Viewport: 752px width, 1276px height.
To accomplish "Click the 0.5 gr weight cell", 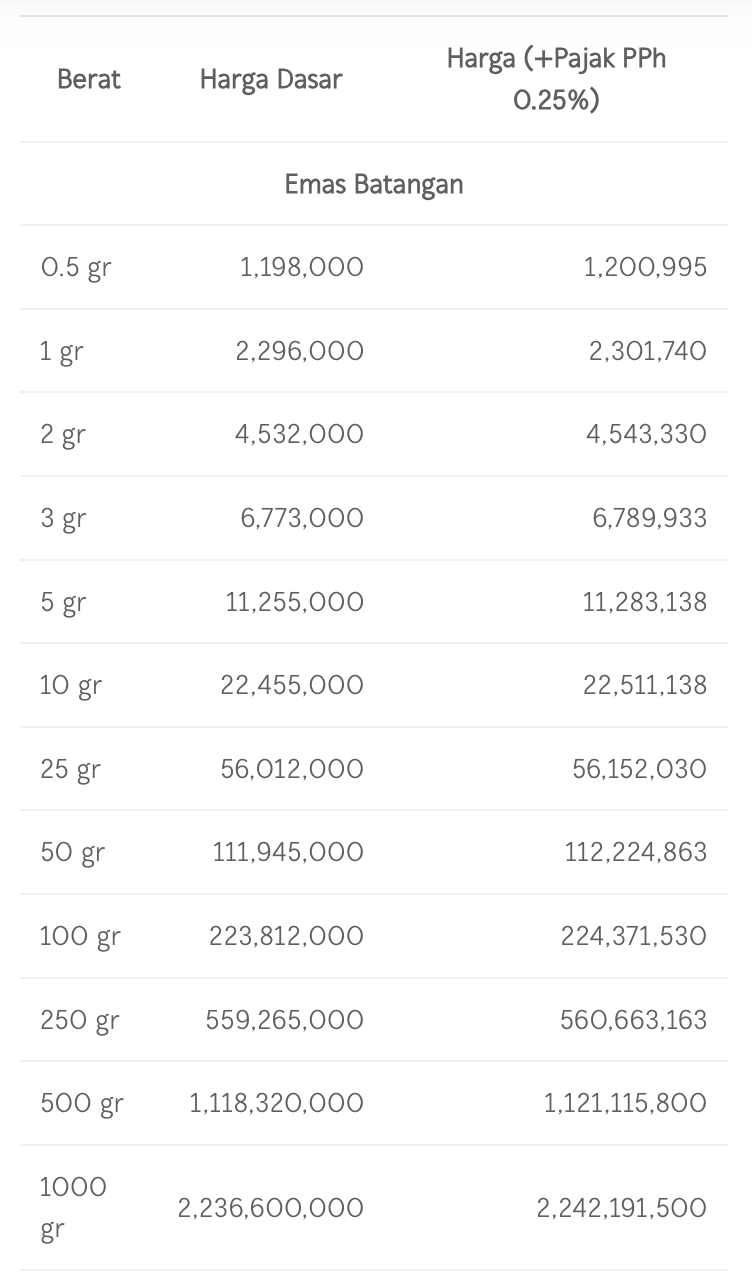I will pos(76,267).
